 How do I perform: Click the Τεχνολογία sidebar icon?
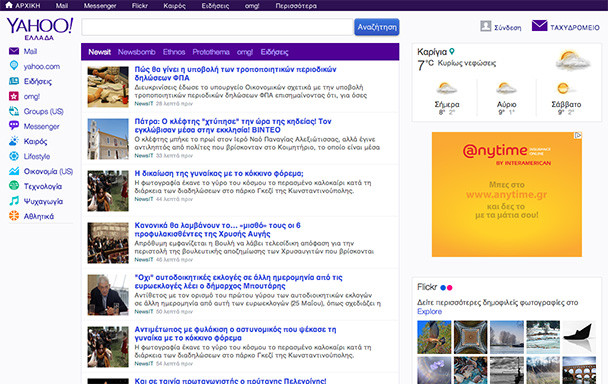tap(14, 186)
